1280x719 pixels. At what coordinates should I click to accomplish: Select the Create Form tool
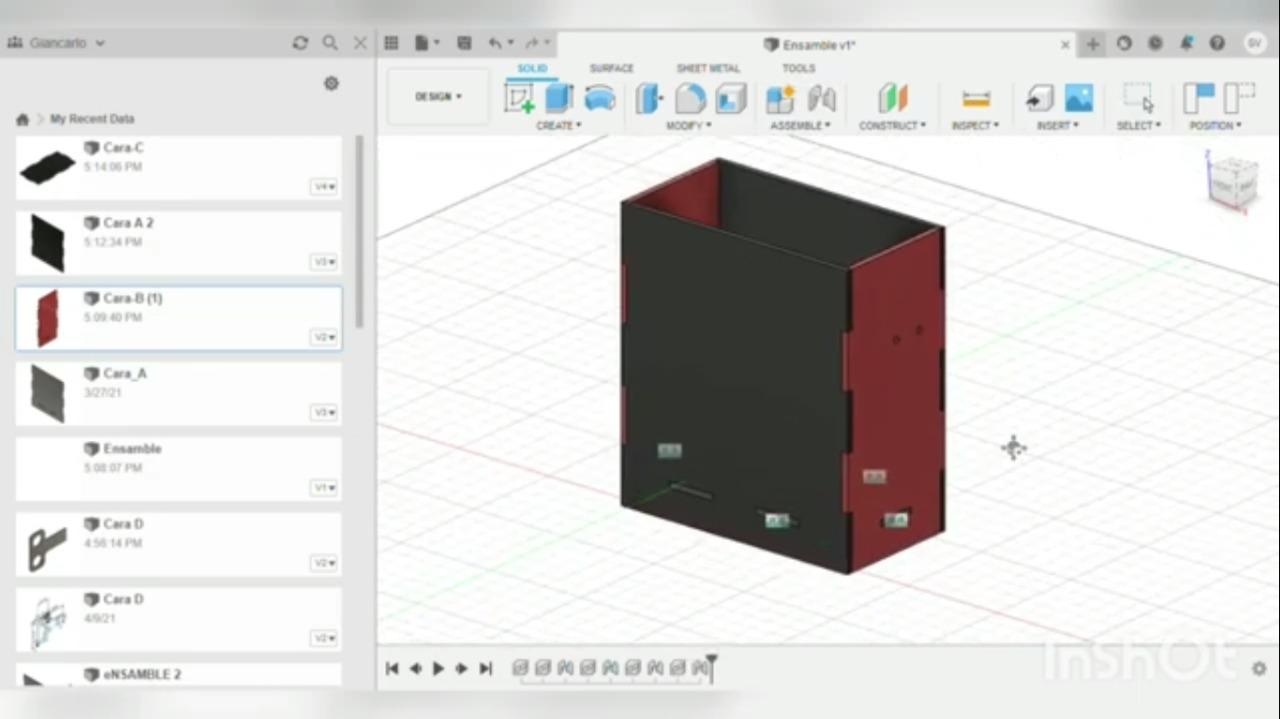pyautogui.click(x=600, y=98)
